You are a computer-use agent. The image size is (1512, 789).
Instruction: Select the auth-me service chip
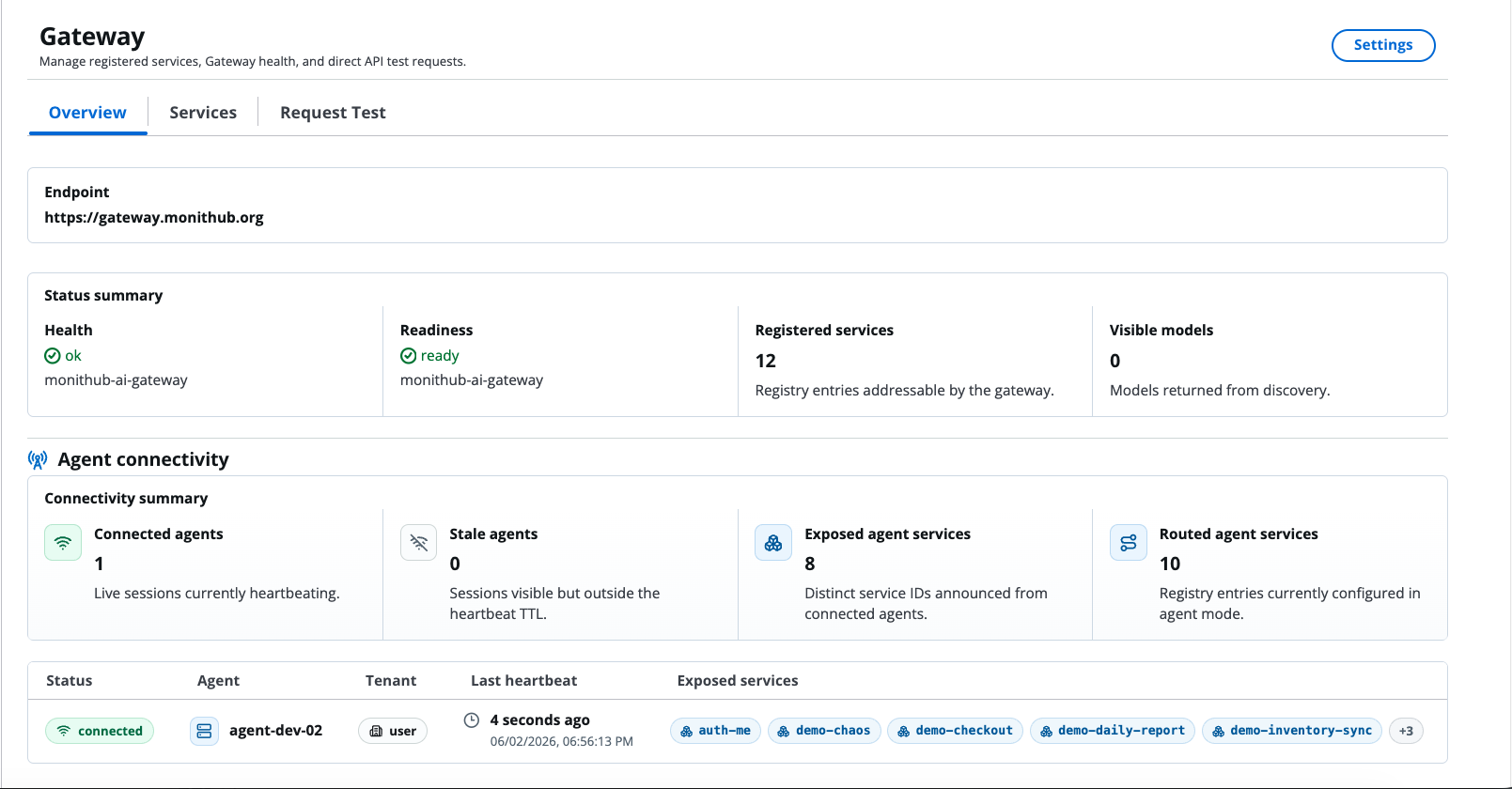pos(715,731)
